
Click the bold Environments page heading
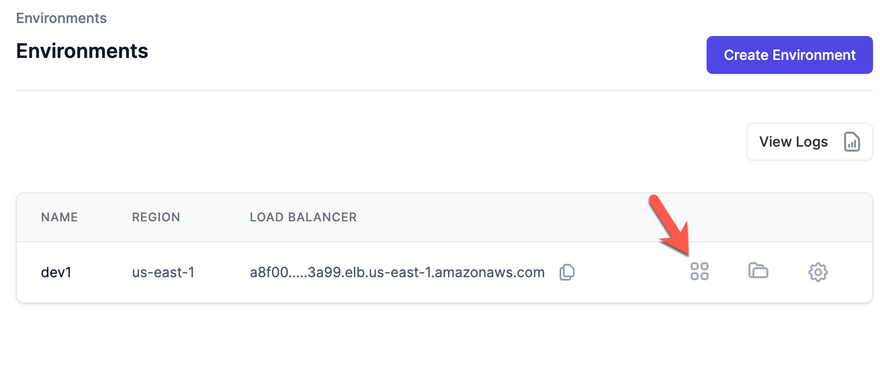[82, 51]
